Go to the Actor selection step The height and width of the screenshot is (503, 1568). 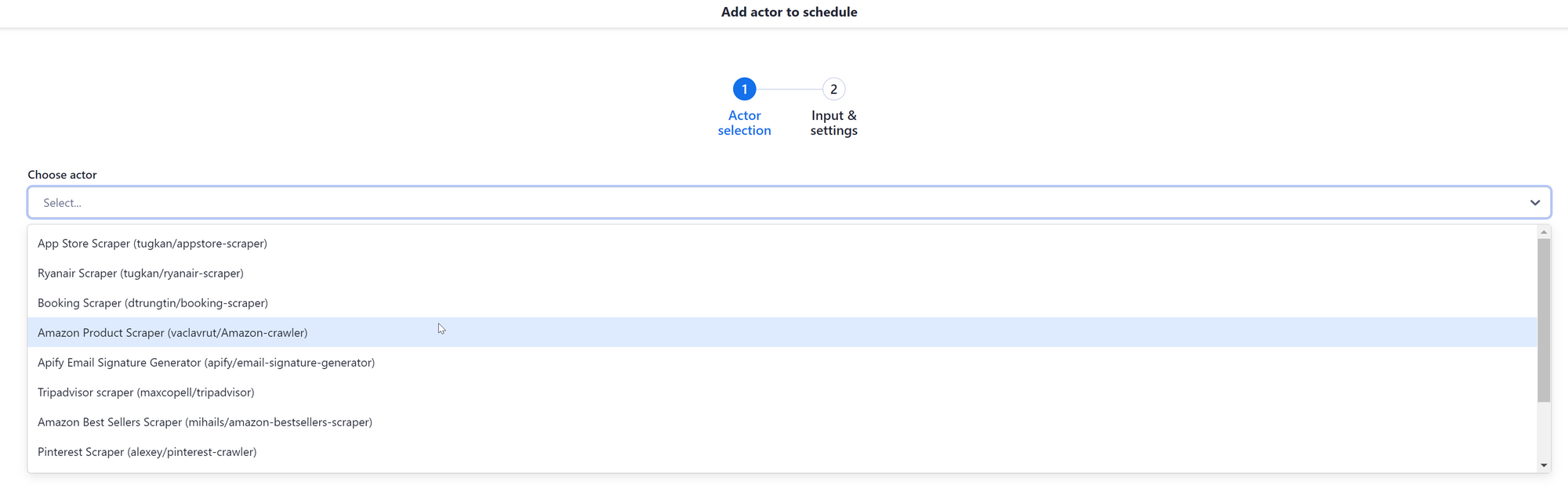[x=744, y=122]
